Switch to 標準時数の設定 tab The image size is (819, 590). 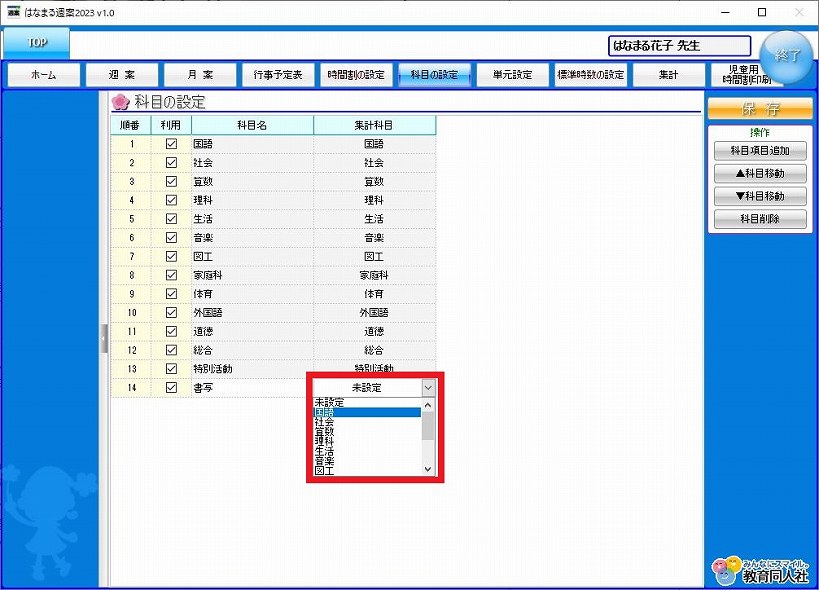click(591, 75)
